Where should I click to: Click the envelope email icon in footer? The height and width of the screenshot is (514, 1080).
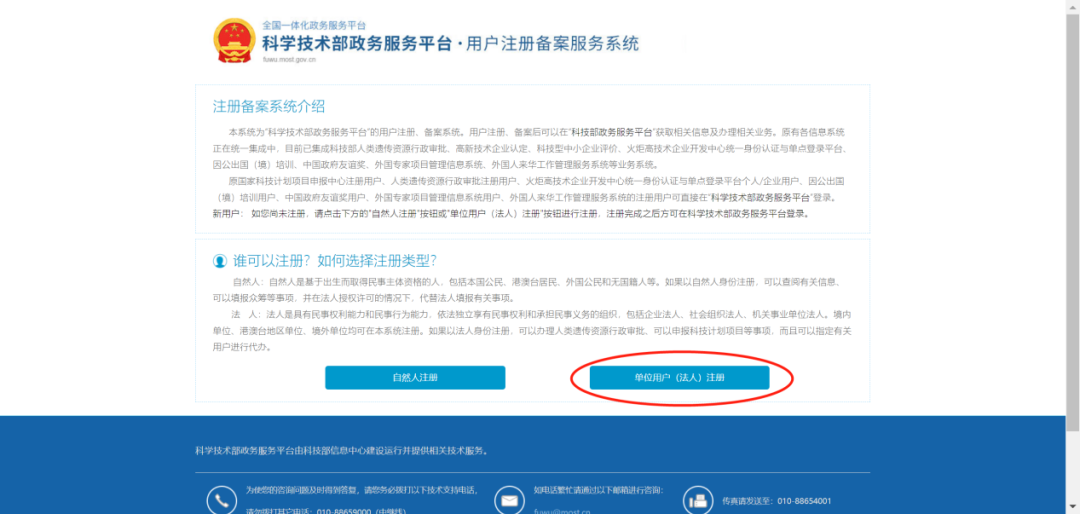tap(508, 499)
